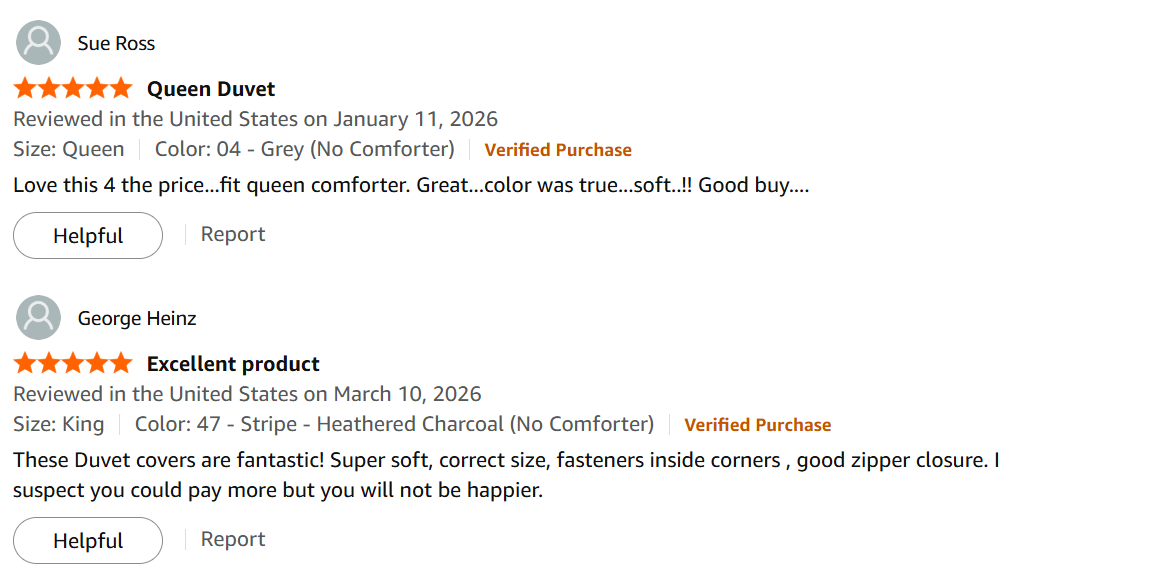Click the star rating on Queen Duvet review

click(73, 89)
